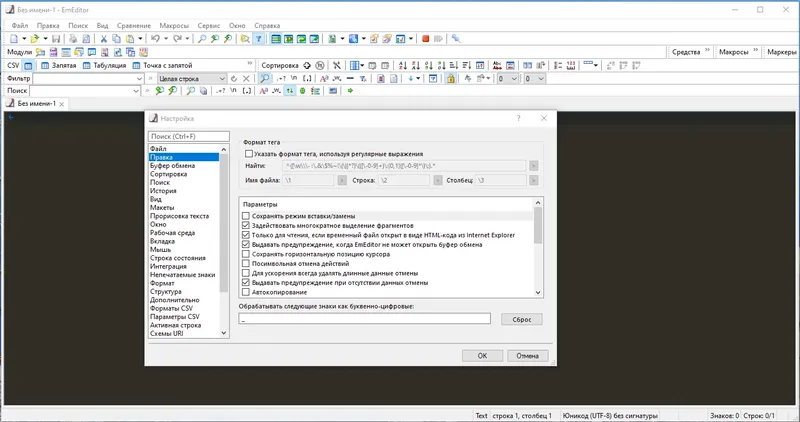Open the first '0' numeric dropdown in filter bar
800x422 pixels.
tap(514, 79)
